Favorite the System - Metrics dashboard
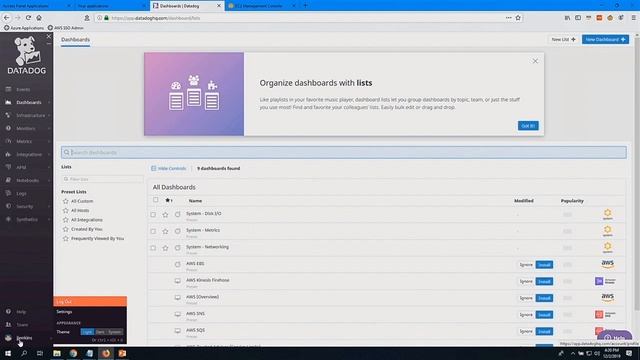This screenshot has width=640, height=360. 165,231
